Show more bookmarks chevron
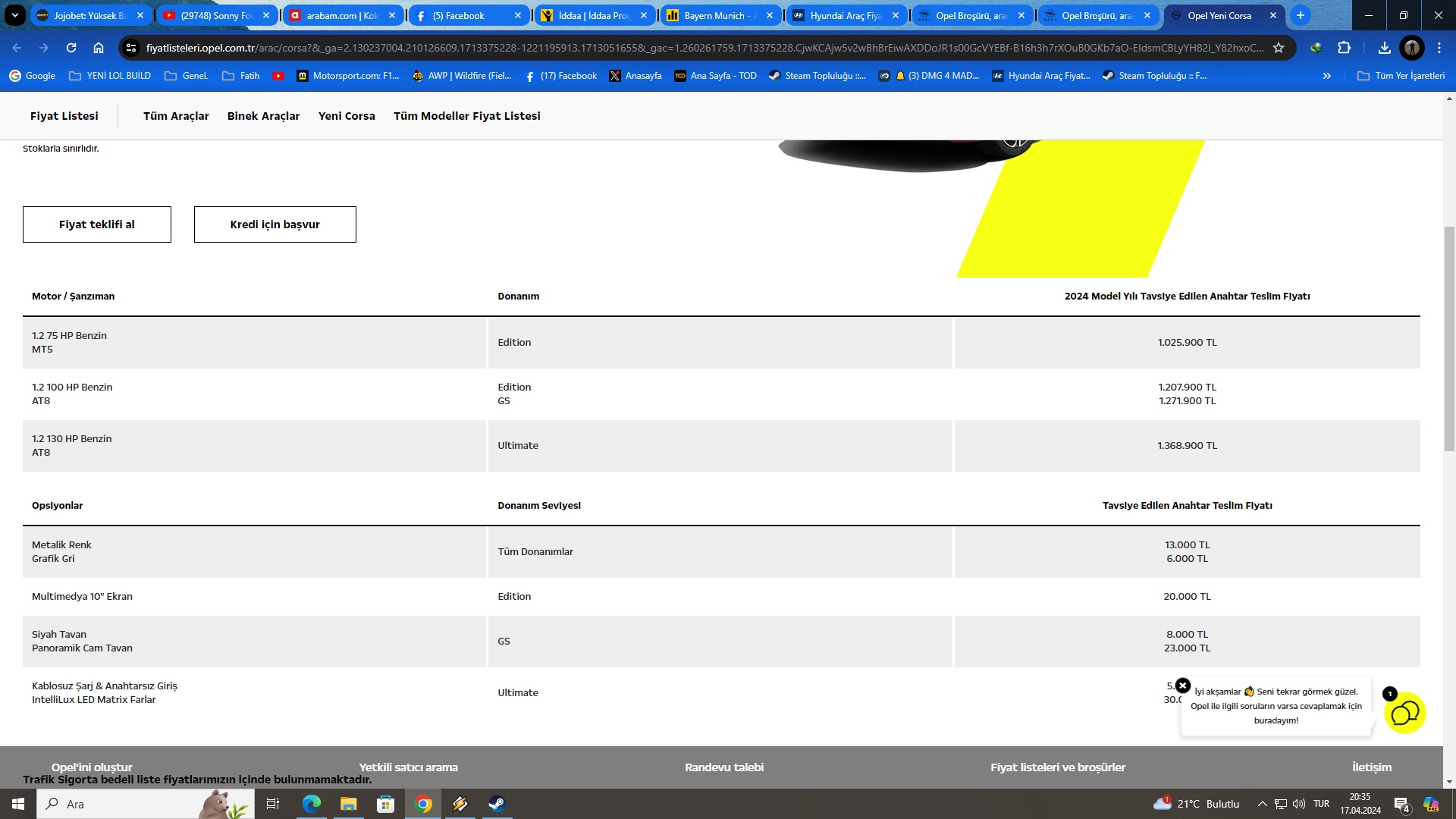The height and width of the screenshot is (819, 1456). [x=1326, y=76]
